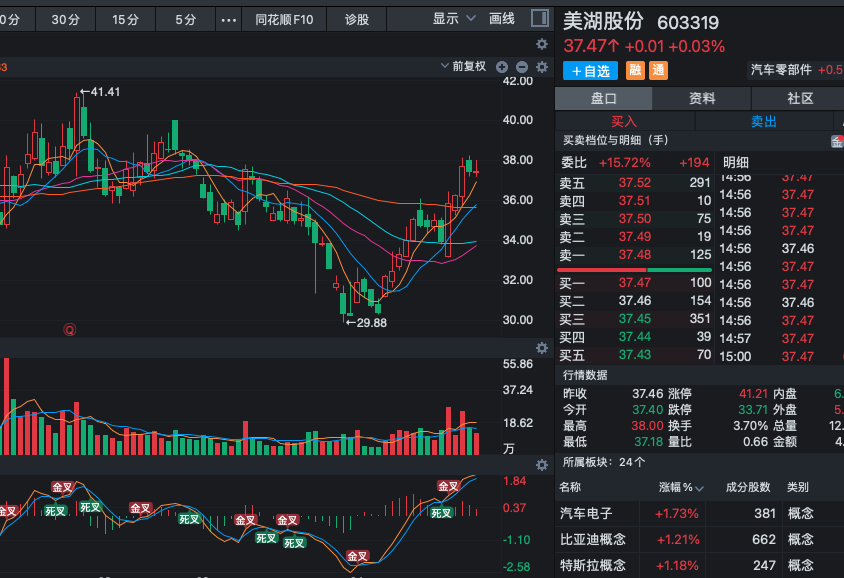Screen dimensions: 844x578
Task: Click 买四 price 37.44
Action: coord(635,337)
